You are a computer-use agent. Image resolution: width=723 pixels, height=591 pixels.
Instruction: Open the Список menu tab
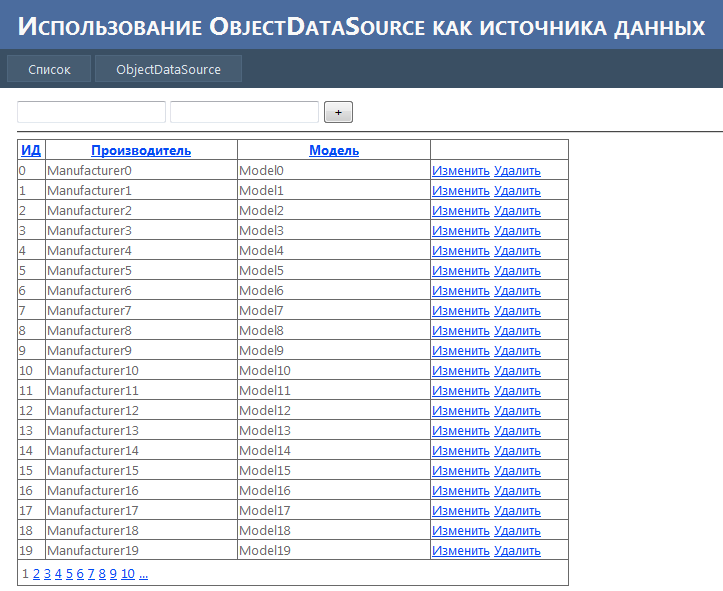(x=49, y=69)
